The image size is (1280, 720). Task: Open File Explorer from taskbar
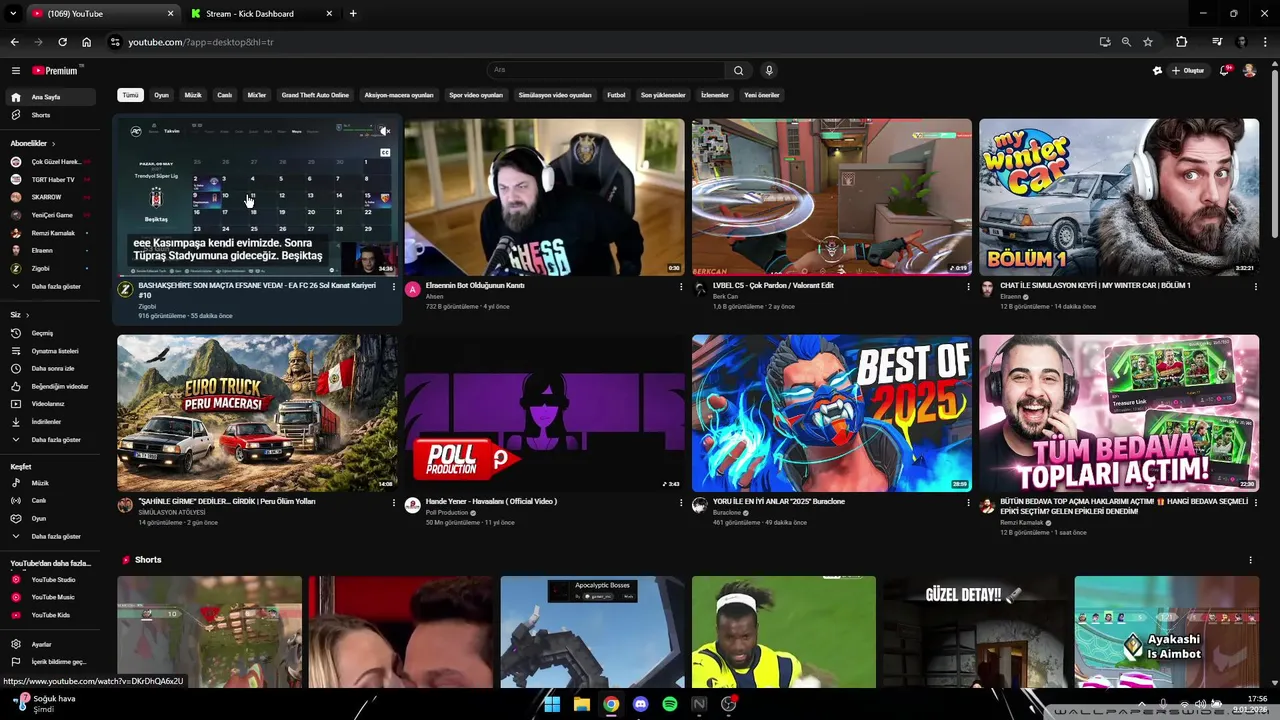[581, 704]
